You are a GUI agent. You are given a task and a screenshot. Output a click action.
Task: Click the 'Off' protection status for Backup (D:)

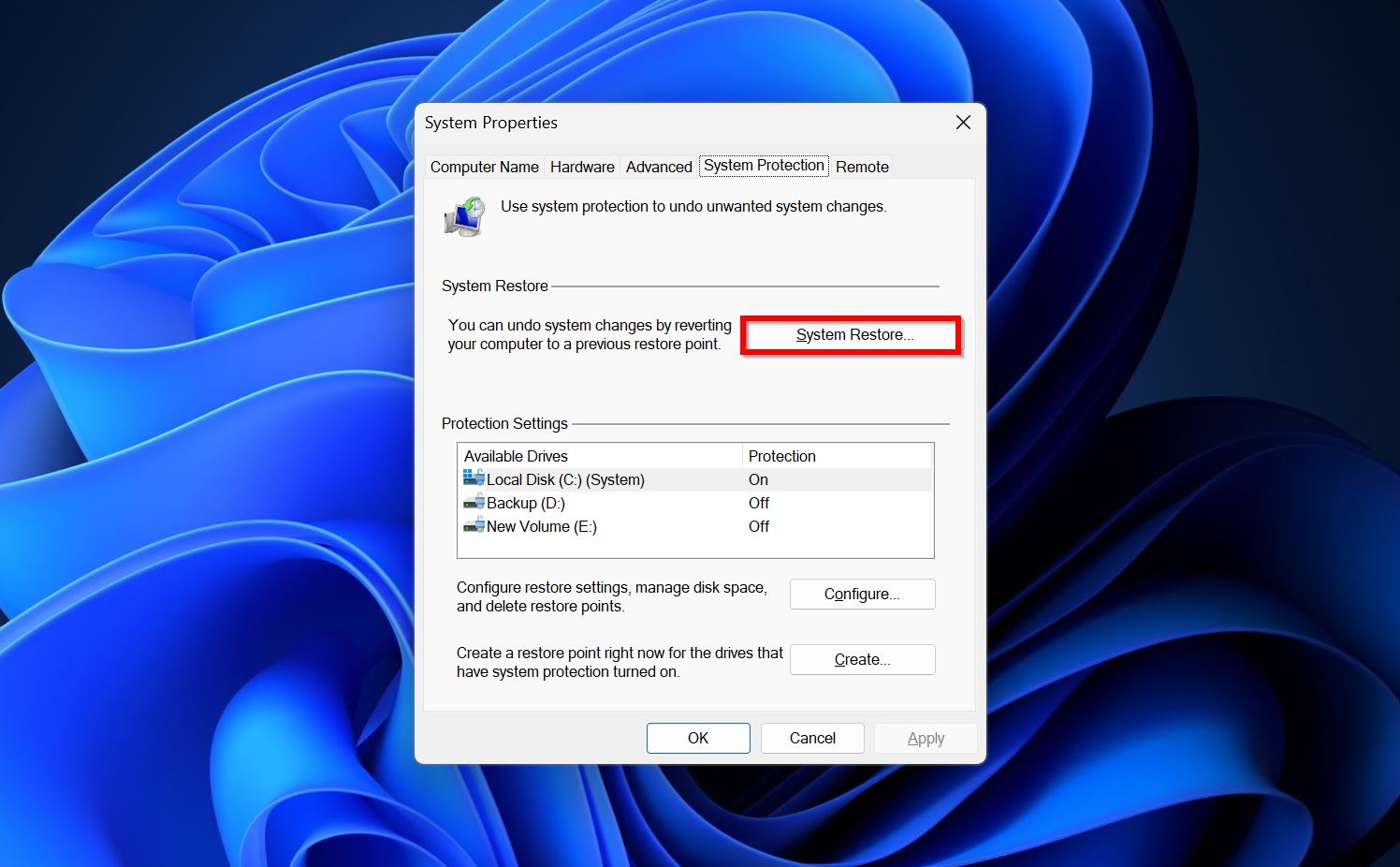click(759, 503)
